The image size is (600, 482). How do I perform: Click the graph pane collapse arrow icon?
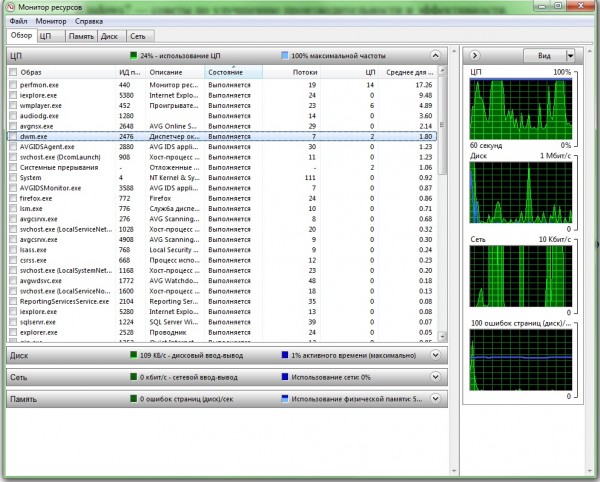coord(474,55)
